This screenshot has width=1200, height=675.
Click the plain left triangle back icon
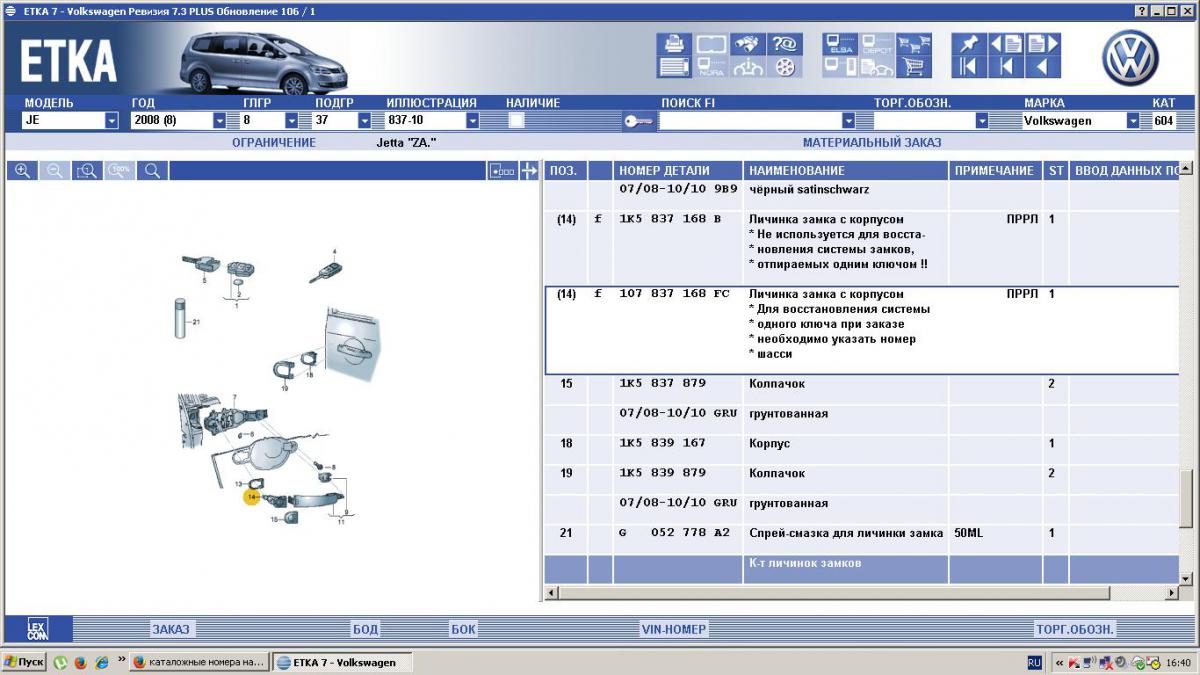[x=1042, y=67]
